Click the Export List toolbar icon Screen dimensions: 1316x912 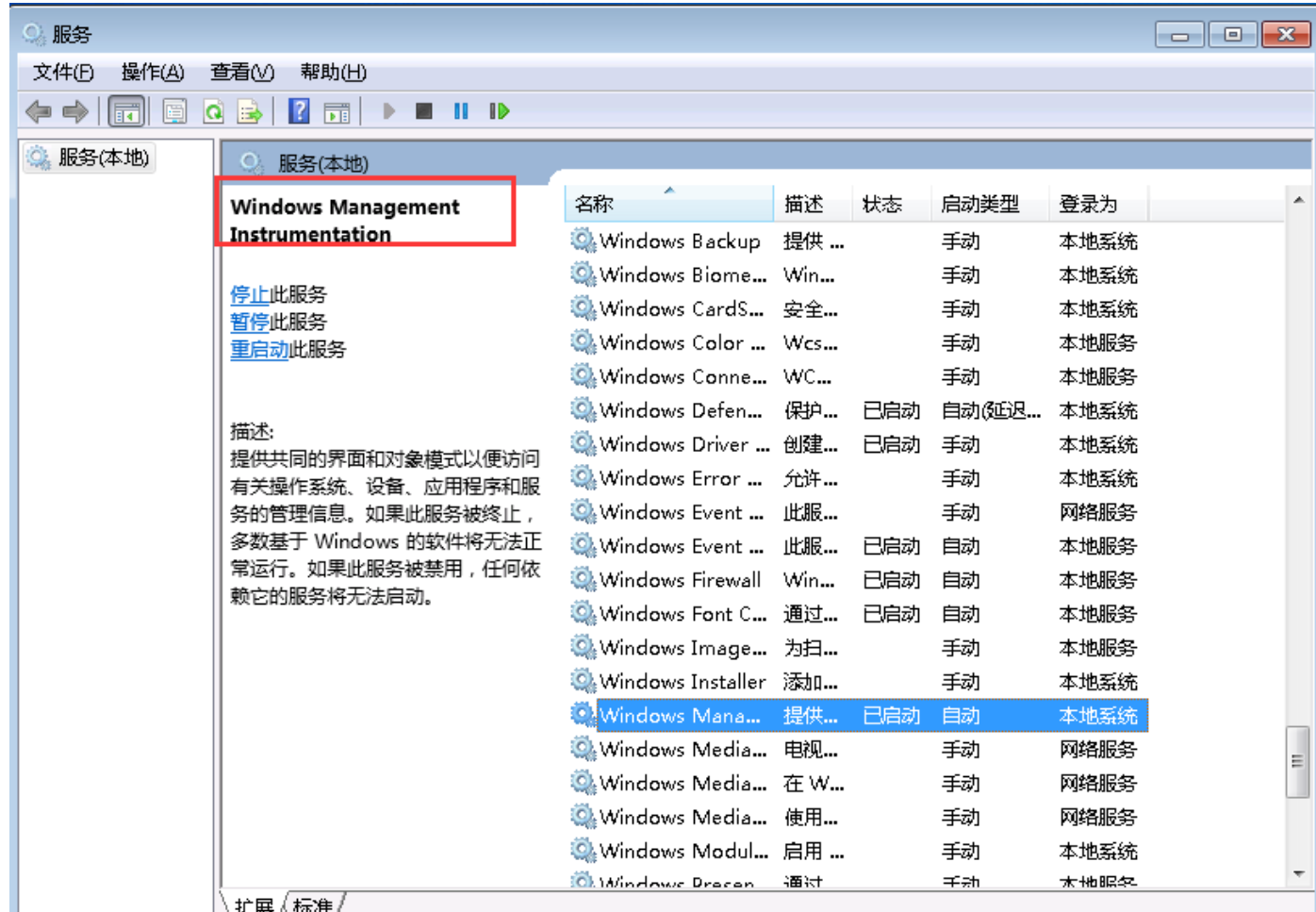point(250,111)
